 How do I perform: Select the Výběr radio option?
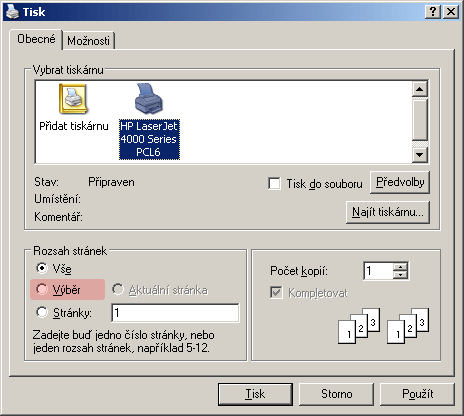point(42,289)
